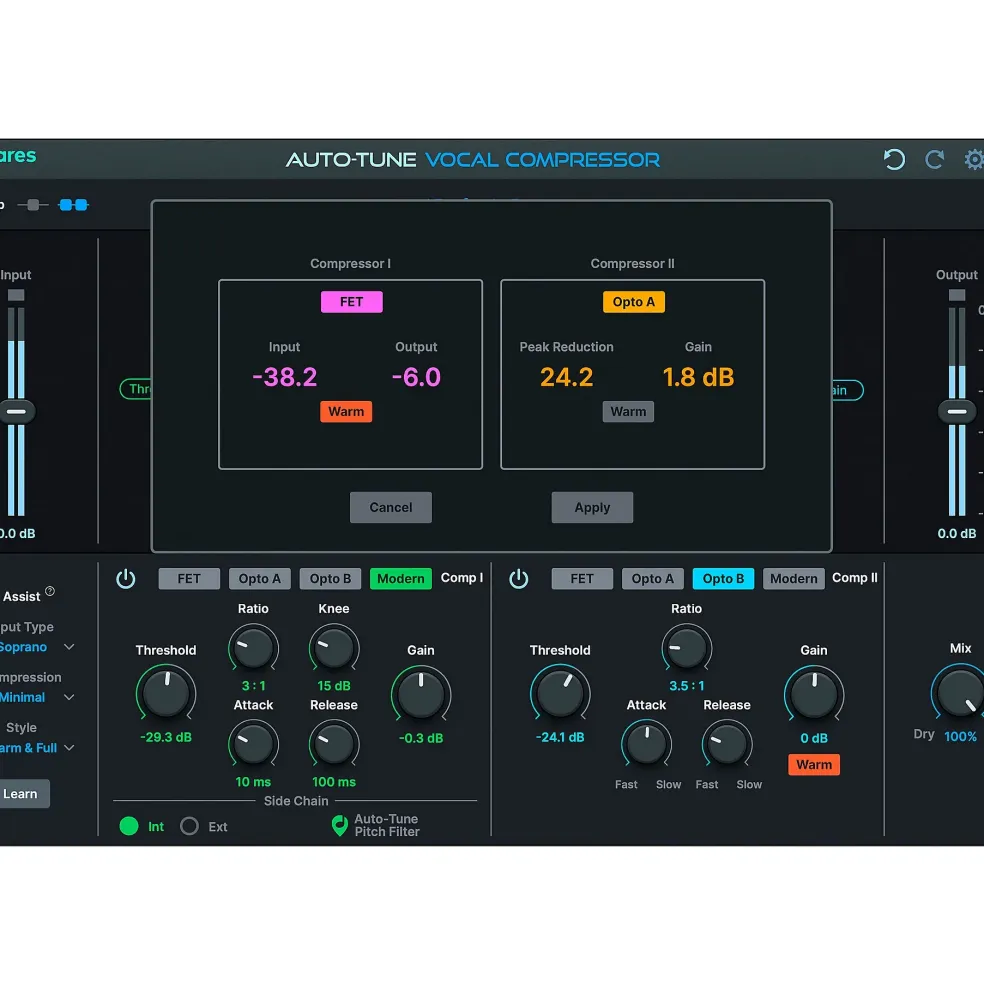Click the Input meter clip indicator
Screen dimensions: 984x985
pos(16,295)
